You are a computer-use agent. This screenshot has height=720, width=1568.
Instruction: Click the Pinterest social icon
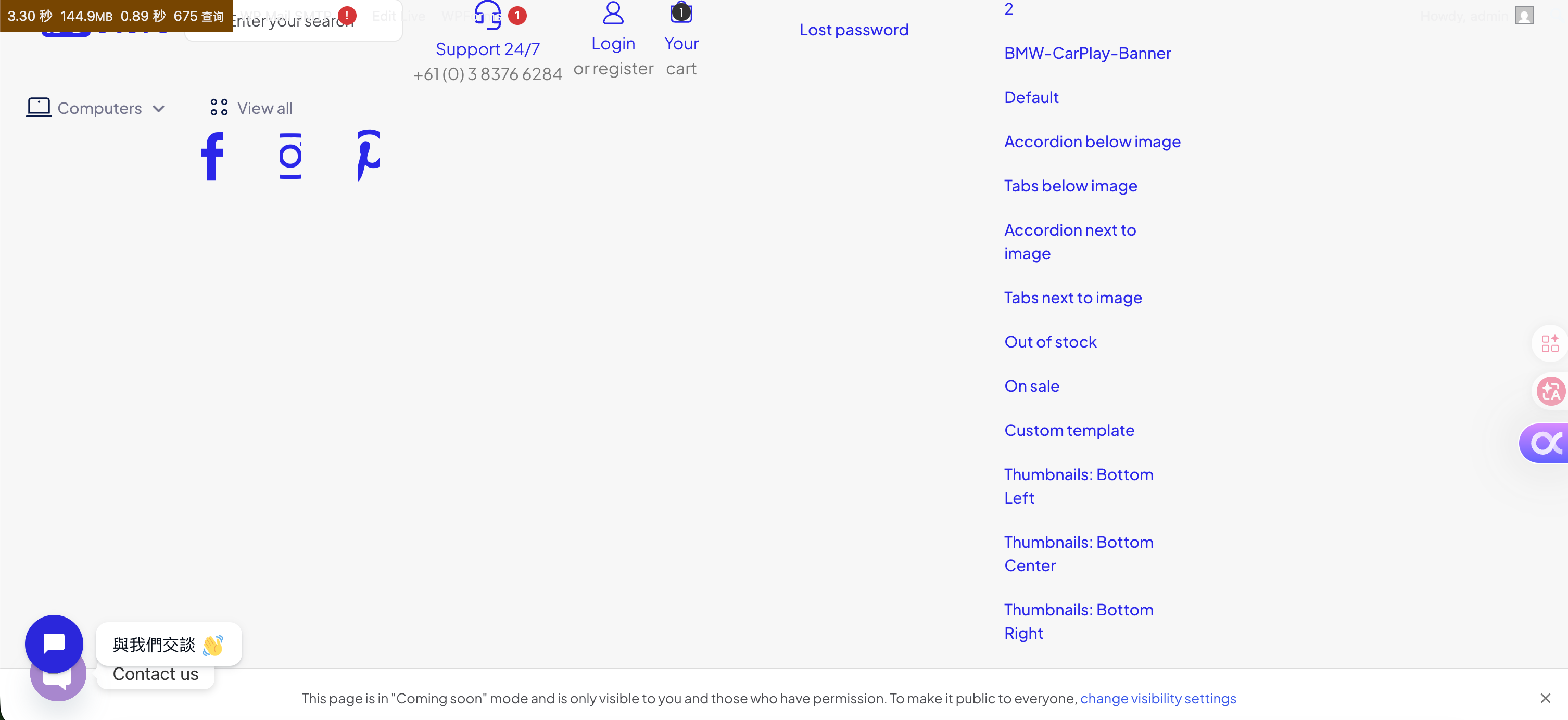pos(368,156)
